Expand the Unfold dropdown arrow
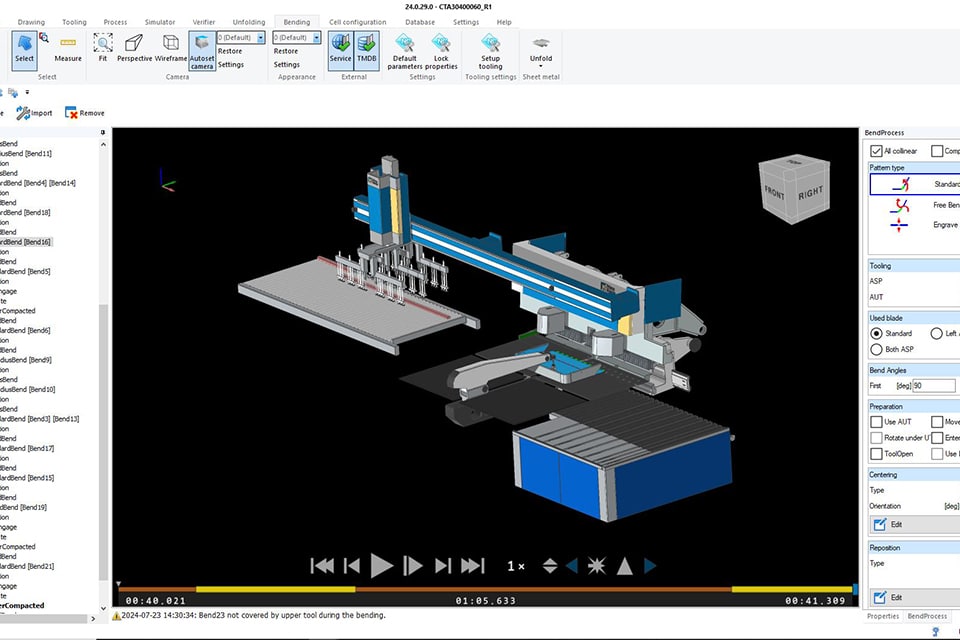Screen dimensions: 960x640 coord(541,67)
